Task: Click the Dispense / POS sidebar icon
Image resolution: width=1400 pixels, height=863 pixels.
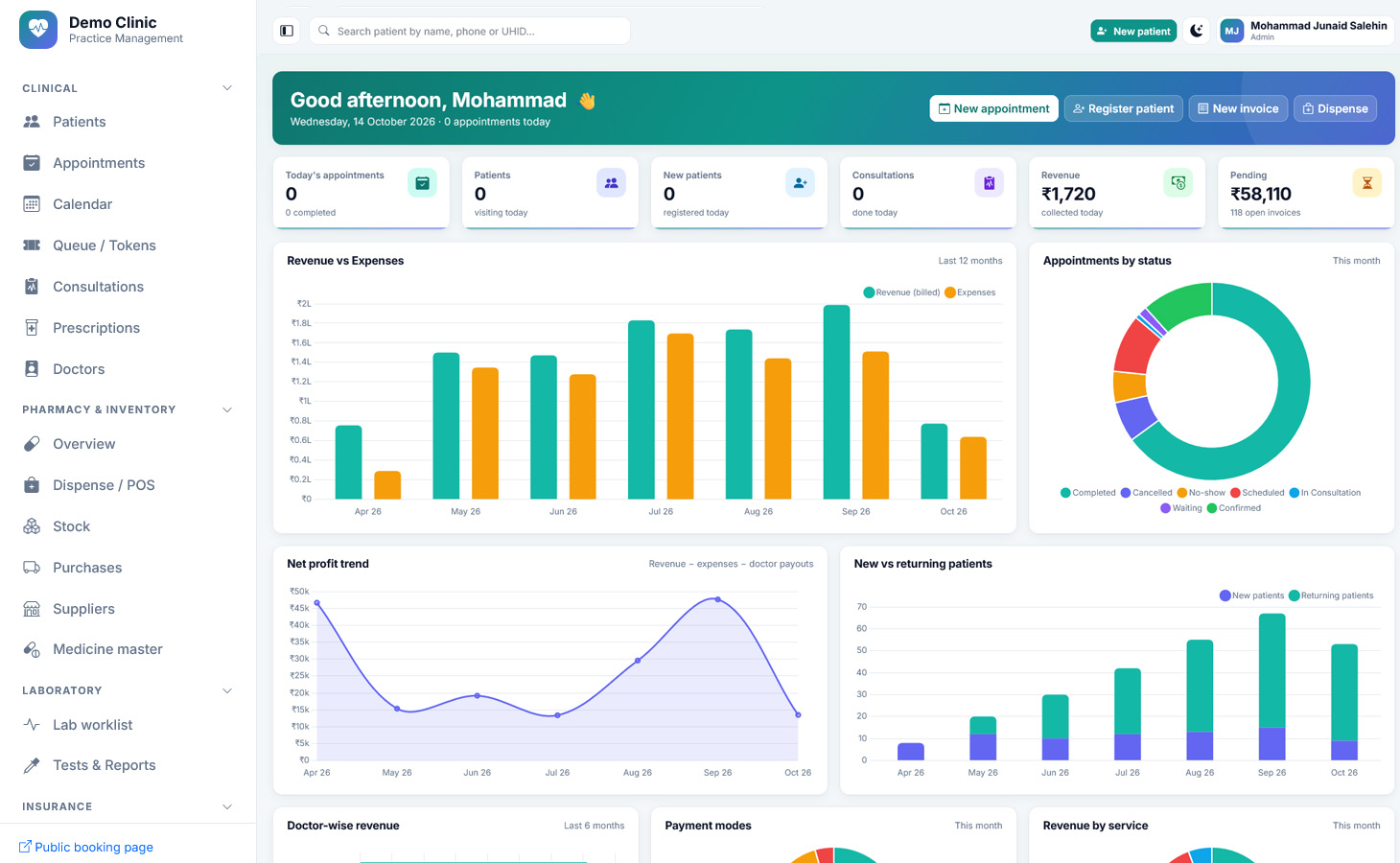Action: (x=32, y=485)
